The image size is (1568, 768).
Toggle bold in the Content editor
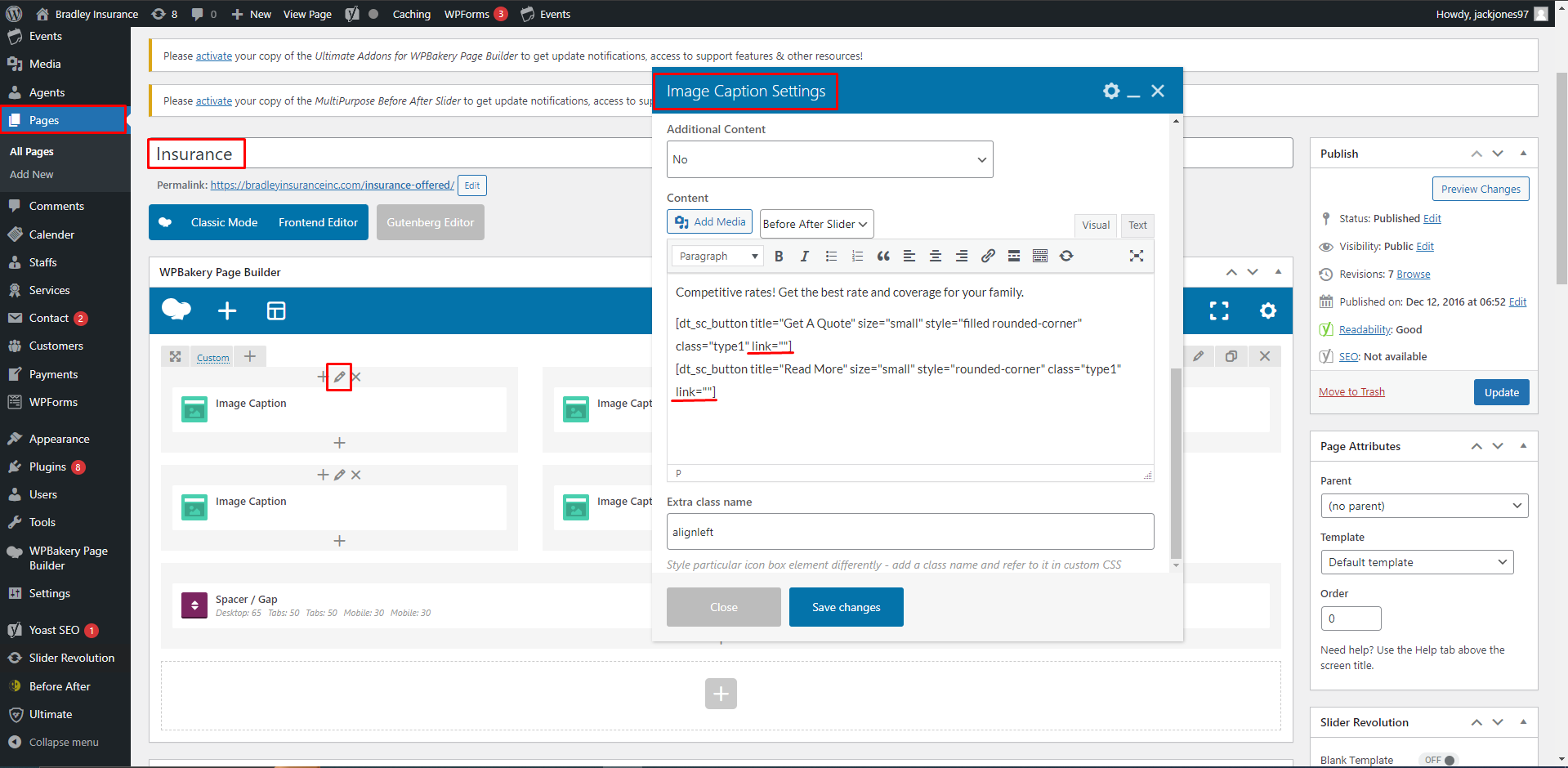coord(779,256)
